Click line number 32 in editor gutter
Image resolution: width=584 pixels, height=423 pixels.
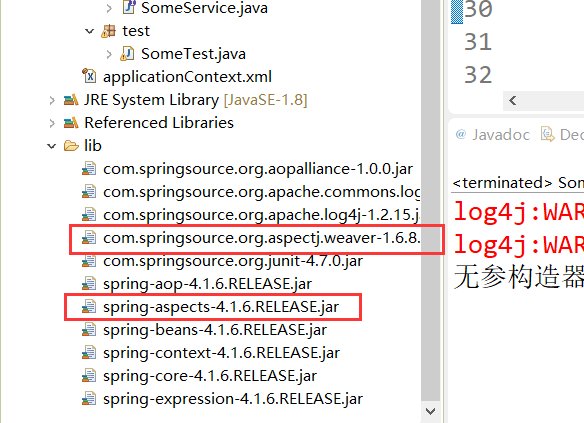point(478,75)
